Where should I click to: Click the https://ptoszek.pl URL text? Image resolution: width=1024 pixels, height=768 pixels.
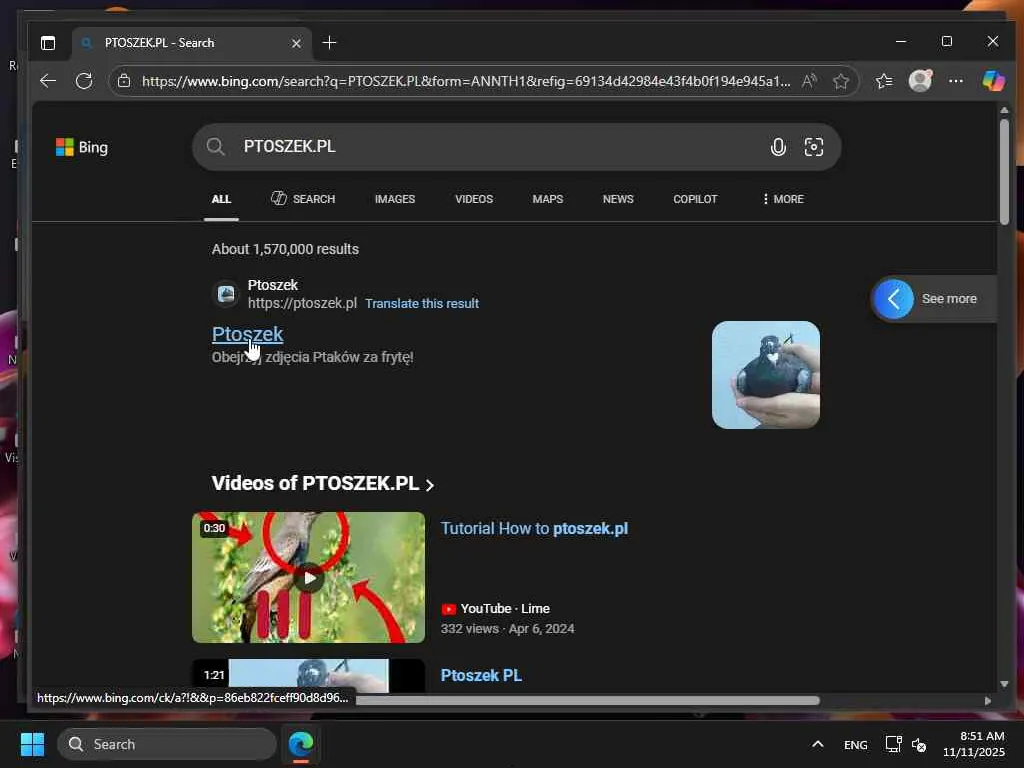302,304
